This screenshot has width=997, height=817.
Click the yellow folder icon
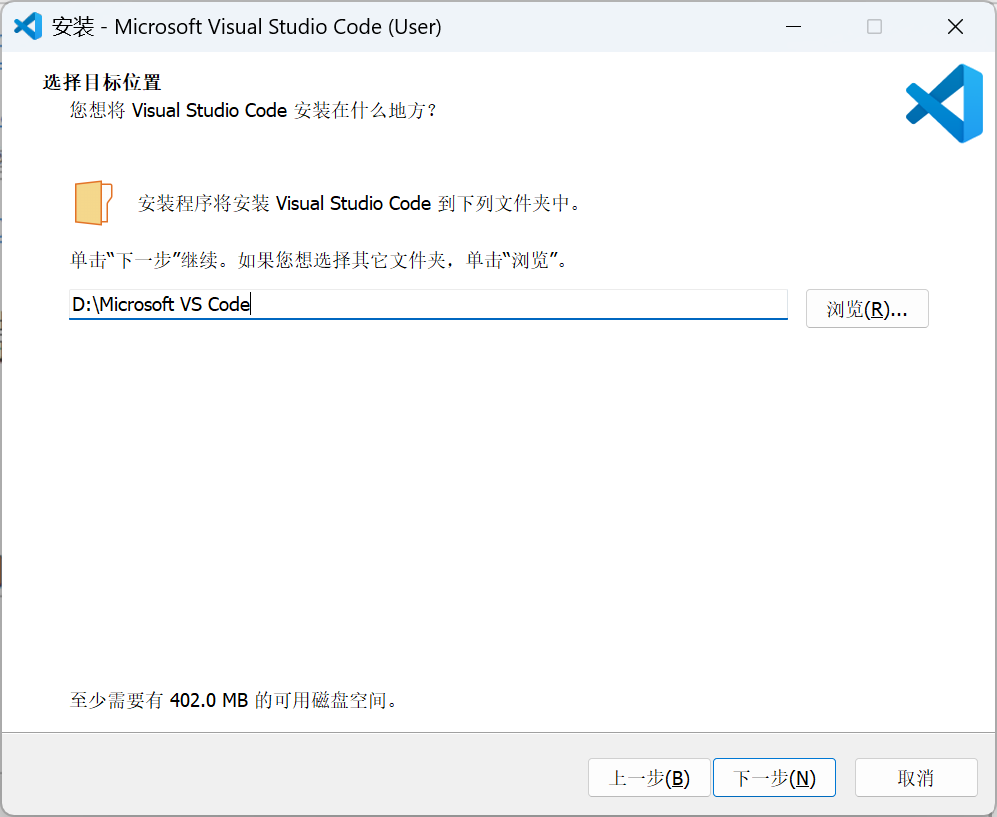tap(93, 203)
